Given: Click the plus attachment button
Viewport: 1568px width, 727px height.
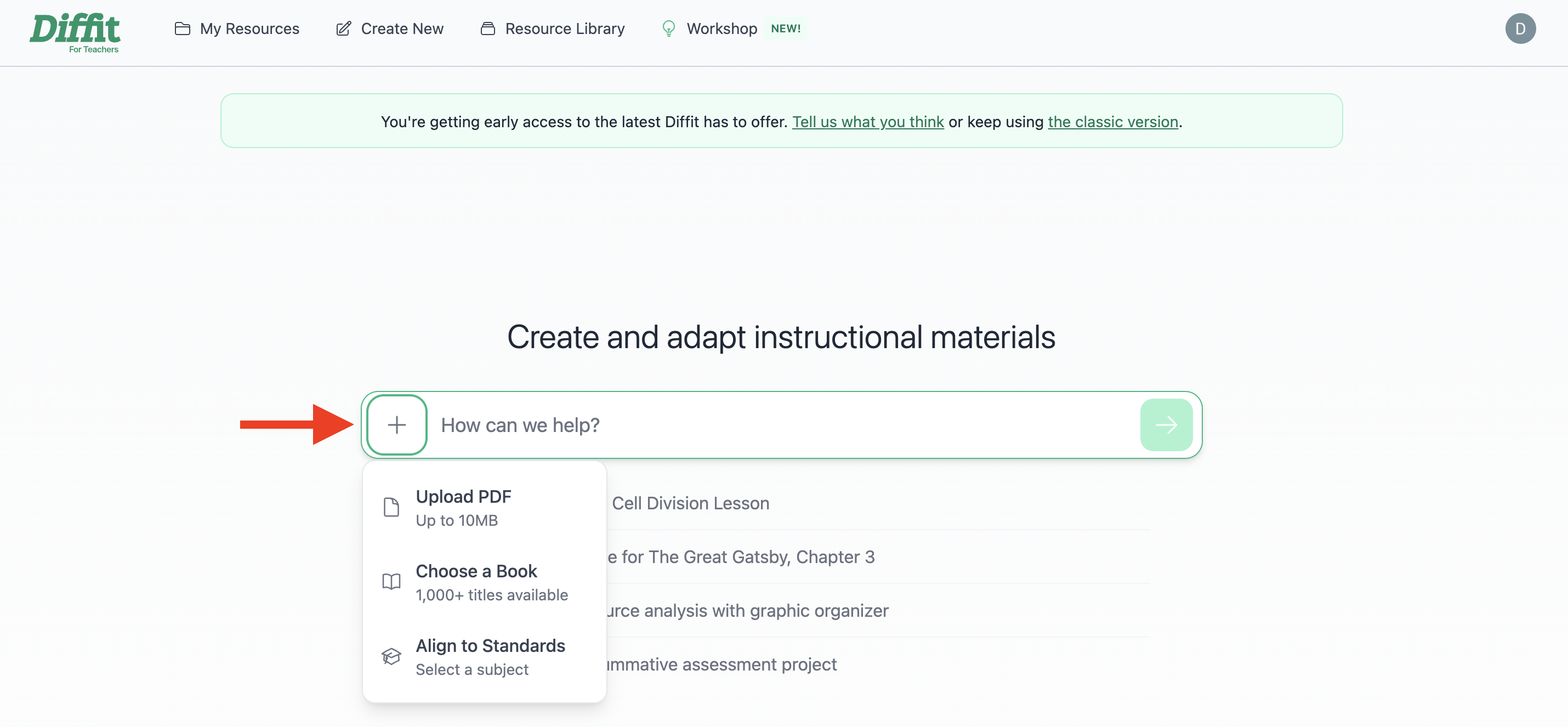Looking at the screenshot, I should point(397,424).
